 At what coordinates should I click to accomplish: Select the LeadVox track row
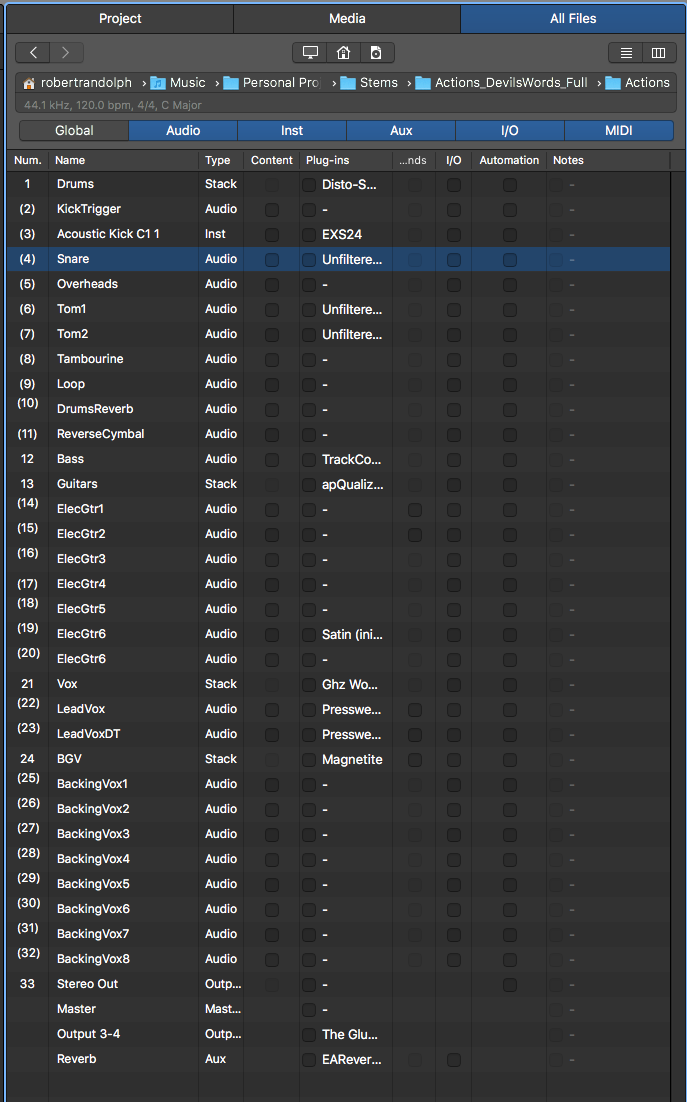tap(120, 709)
